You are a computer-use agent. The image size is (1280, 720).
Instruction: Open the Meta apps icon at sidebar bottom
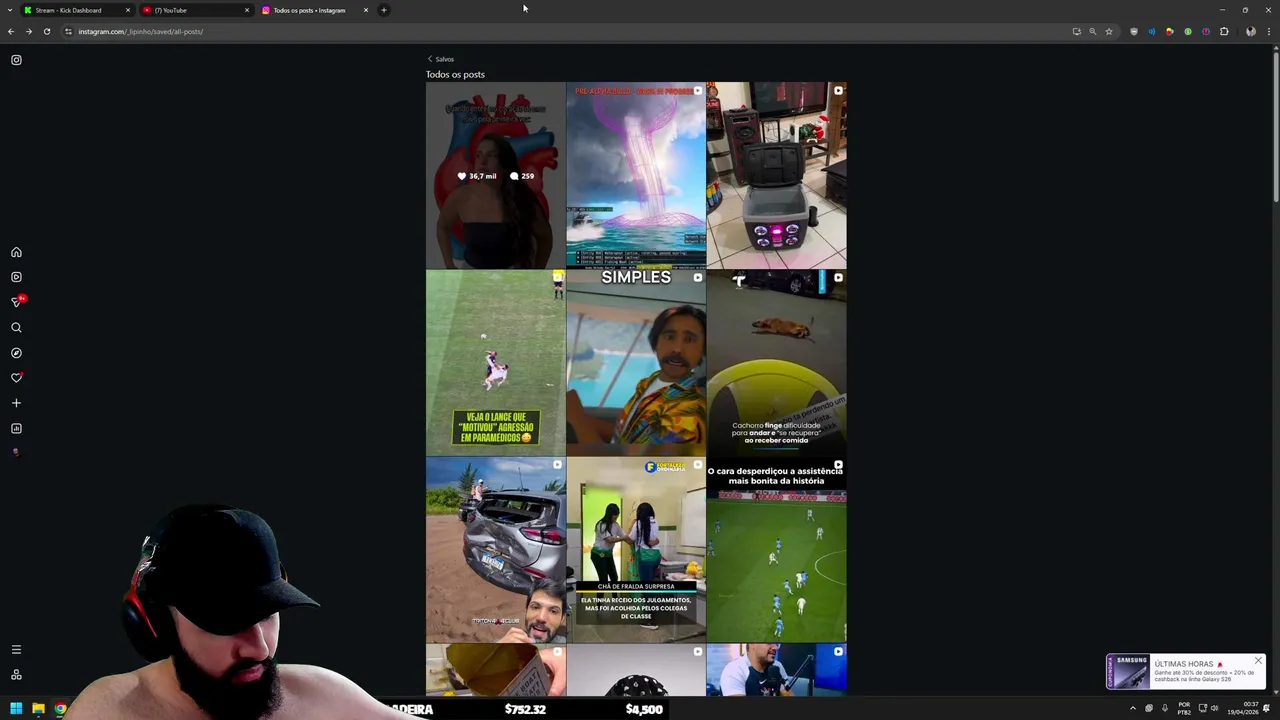click(x=16, y=675)
